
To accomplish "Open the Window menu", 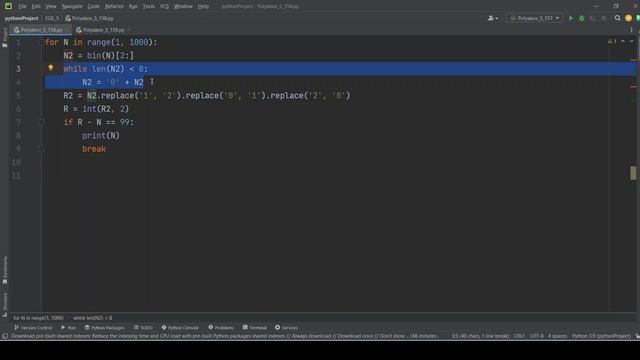I will 183,6.
